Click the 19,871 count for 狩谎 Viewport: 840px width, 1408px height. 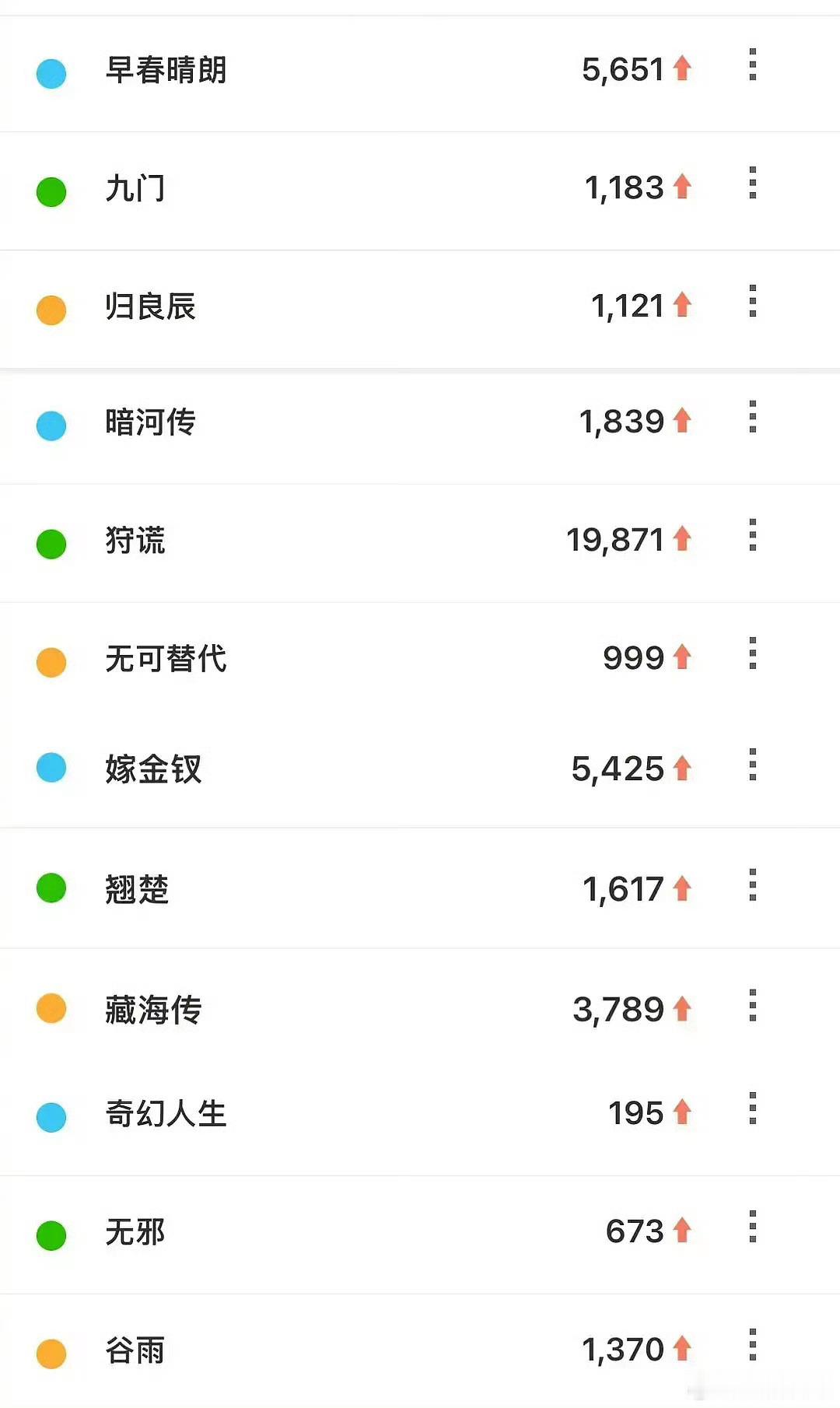click(614, 540)
